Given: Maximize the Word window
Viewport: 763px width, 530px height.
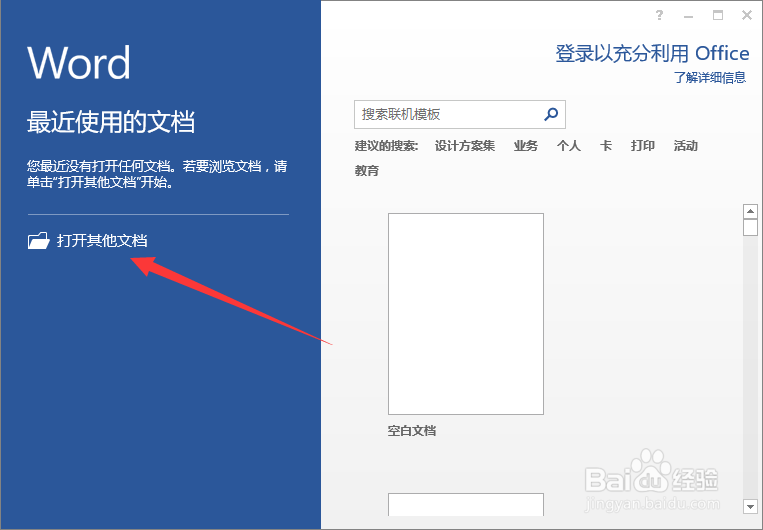Looking at the screenshot, I should (x=718, y=16).
